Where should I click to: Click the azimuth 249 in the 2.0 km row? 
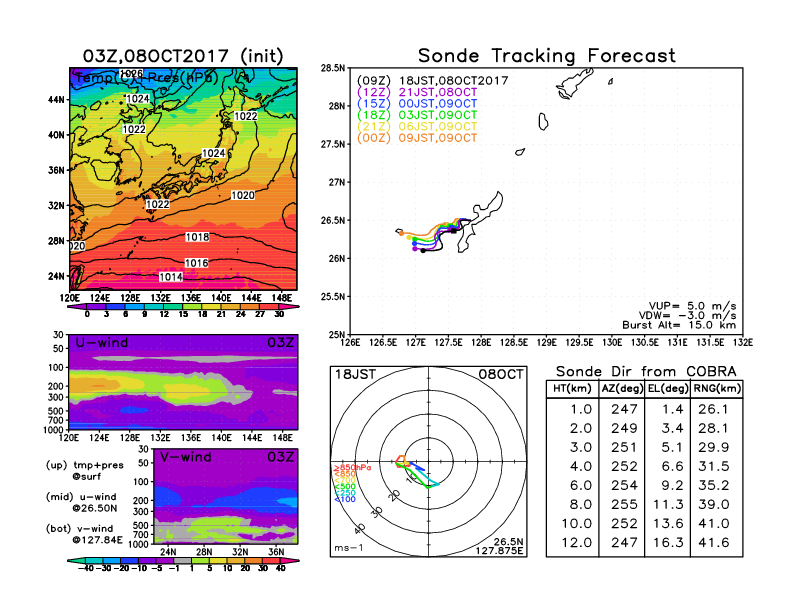pyautogui.click(x=624, y=429)
